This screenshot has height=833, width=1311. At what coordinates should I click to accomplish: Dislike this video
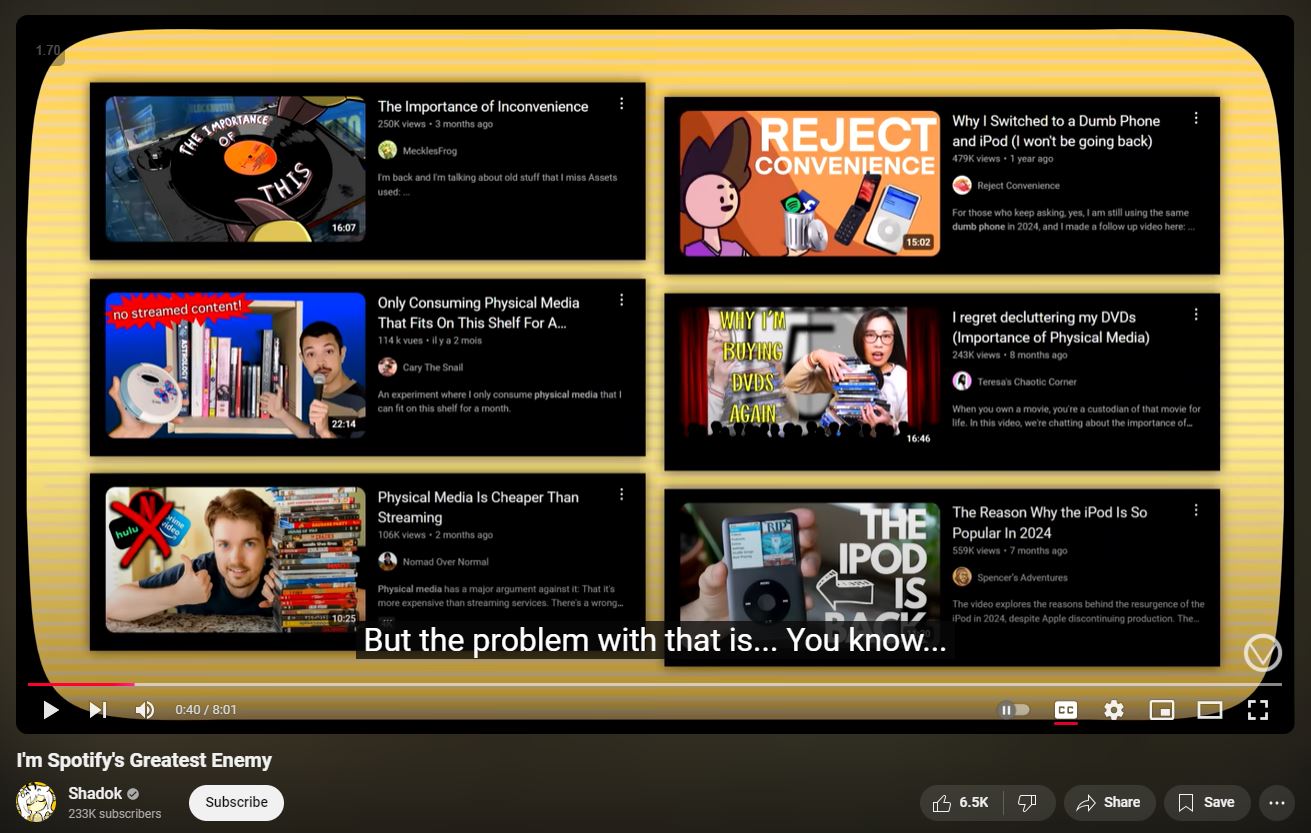(x=1027, y=802)
